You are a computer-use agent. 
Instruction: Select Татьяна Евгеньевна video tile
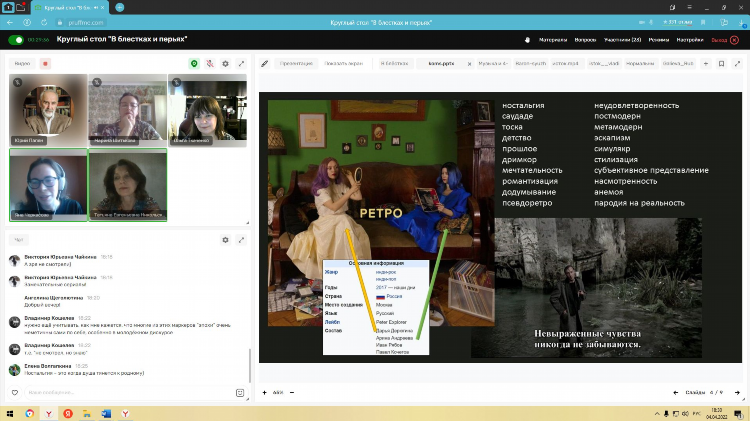click(x=128, y=185)
